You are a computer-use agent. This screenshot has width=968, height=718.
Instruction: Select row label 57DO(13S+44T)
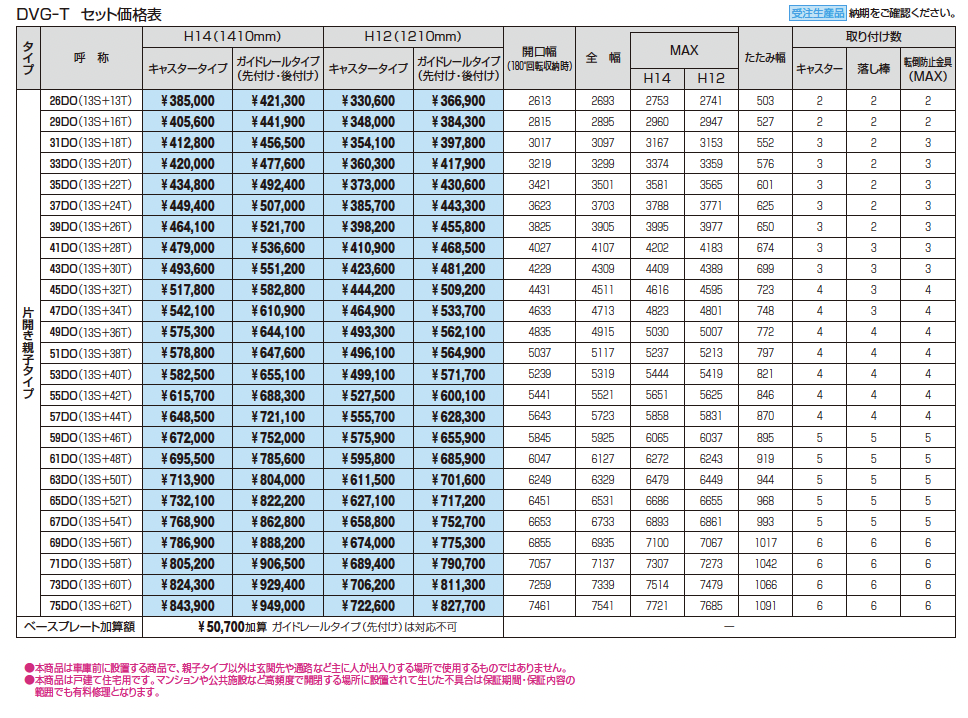[x=91, y=416]
